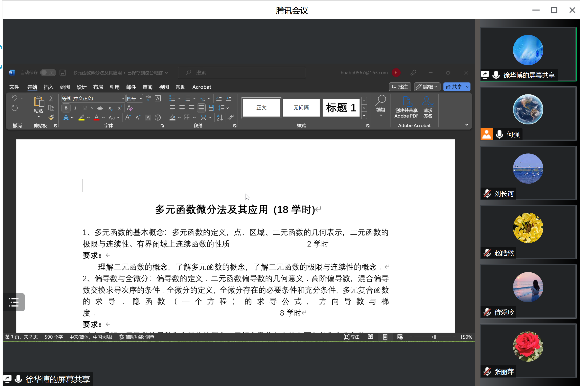The image size is (580, 386).
Task: Open the paragraph settings dialog launcher
Action: pyautogui.click(x=235, y=126)
